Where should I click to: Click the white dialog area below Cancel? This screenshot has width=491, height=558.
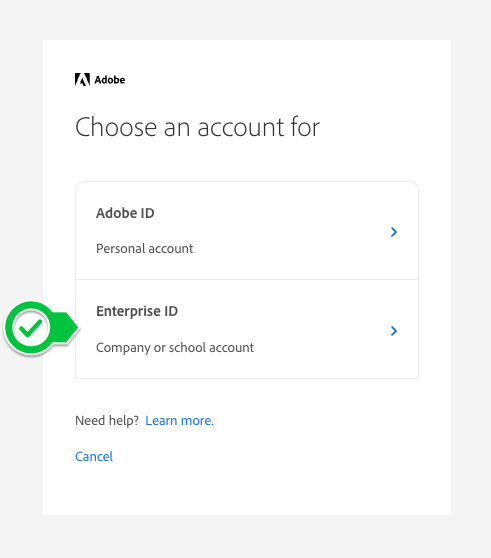[247, 489]
